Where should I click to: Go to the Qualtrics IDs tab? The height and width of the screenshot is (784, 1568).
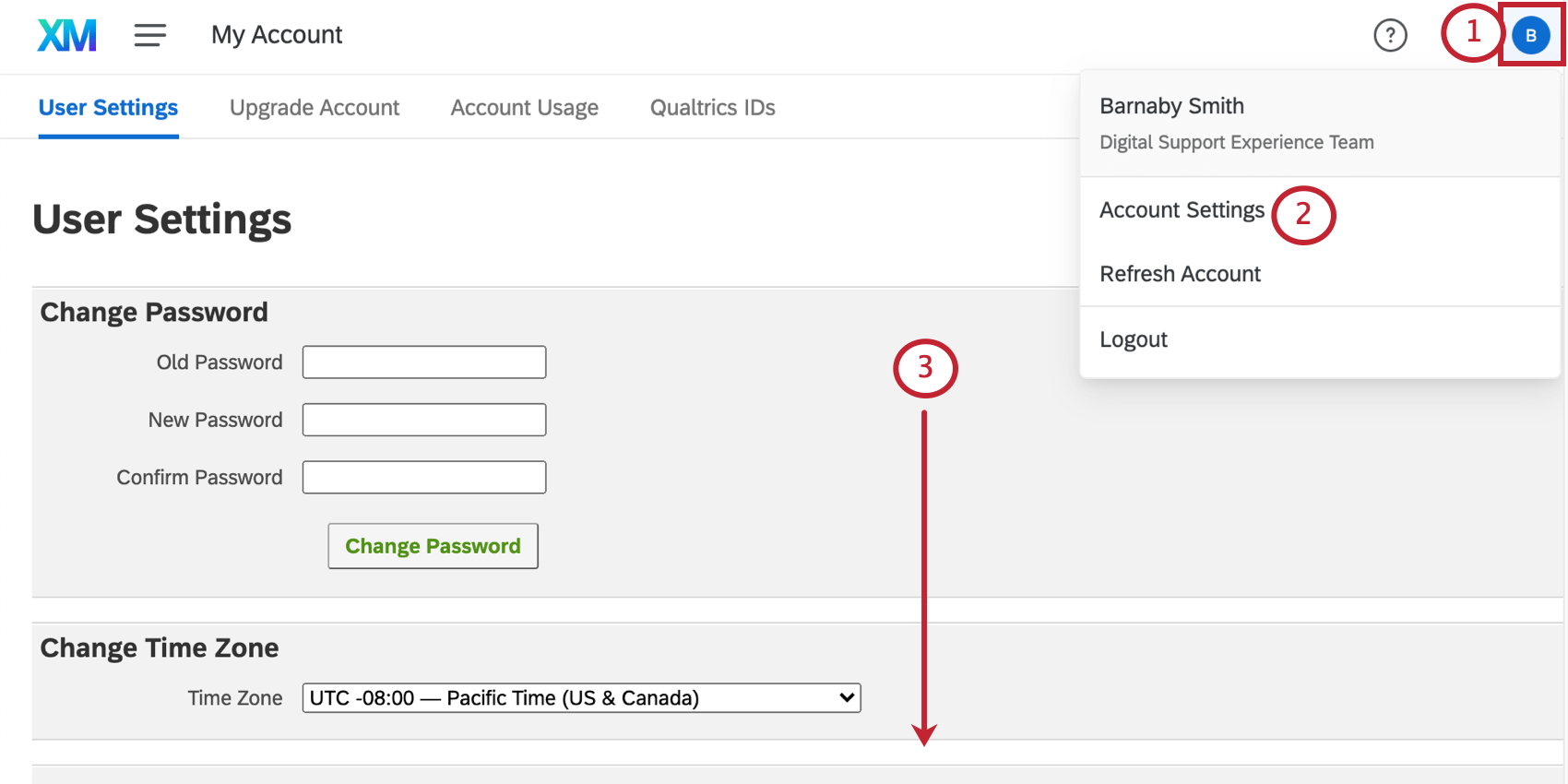pyautogui.click(x=712, y=108)
